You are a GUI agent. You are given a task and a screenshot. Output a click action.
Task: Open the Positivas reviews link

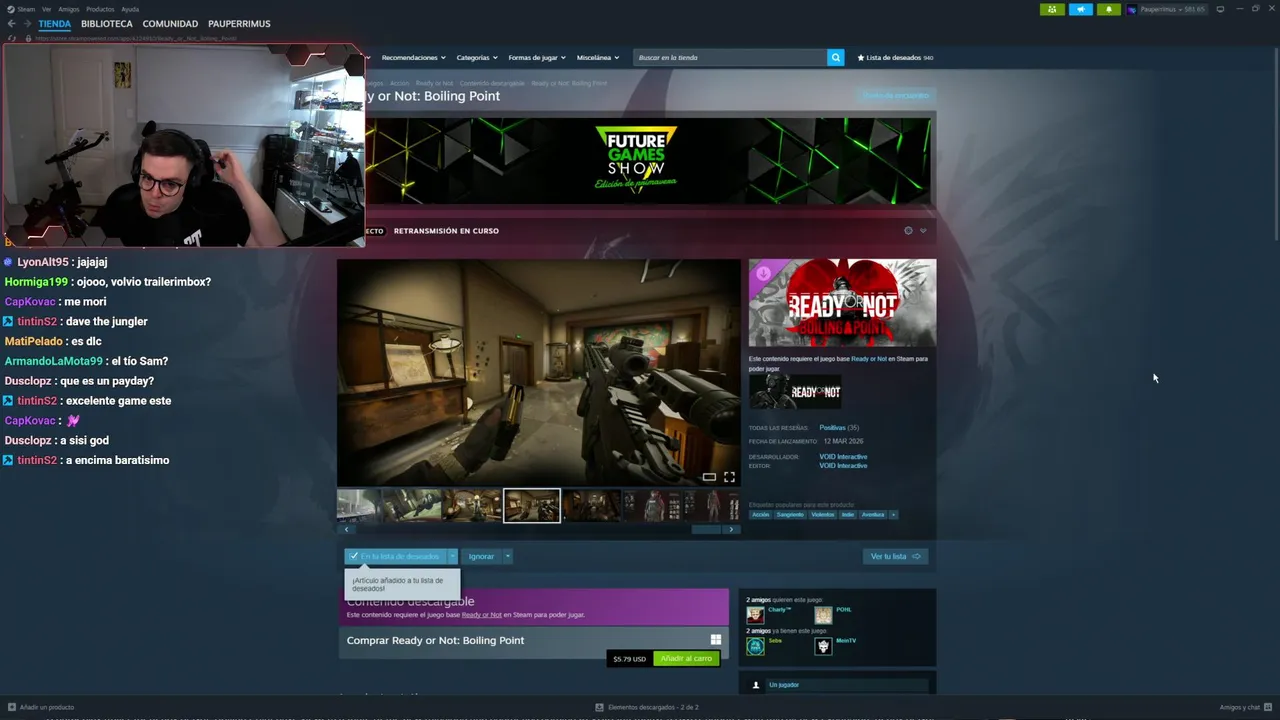pos(832,428)
